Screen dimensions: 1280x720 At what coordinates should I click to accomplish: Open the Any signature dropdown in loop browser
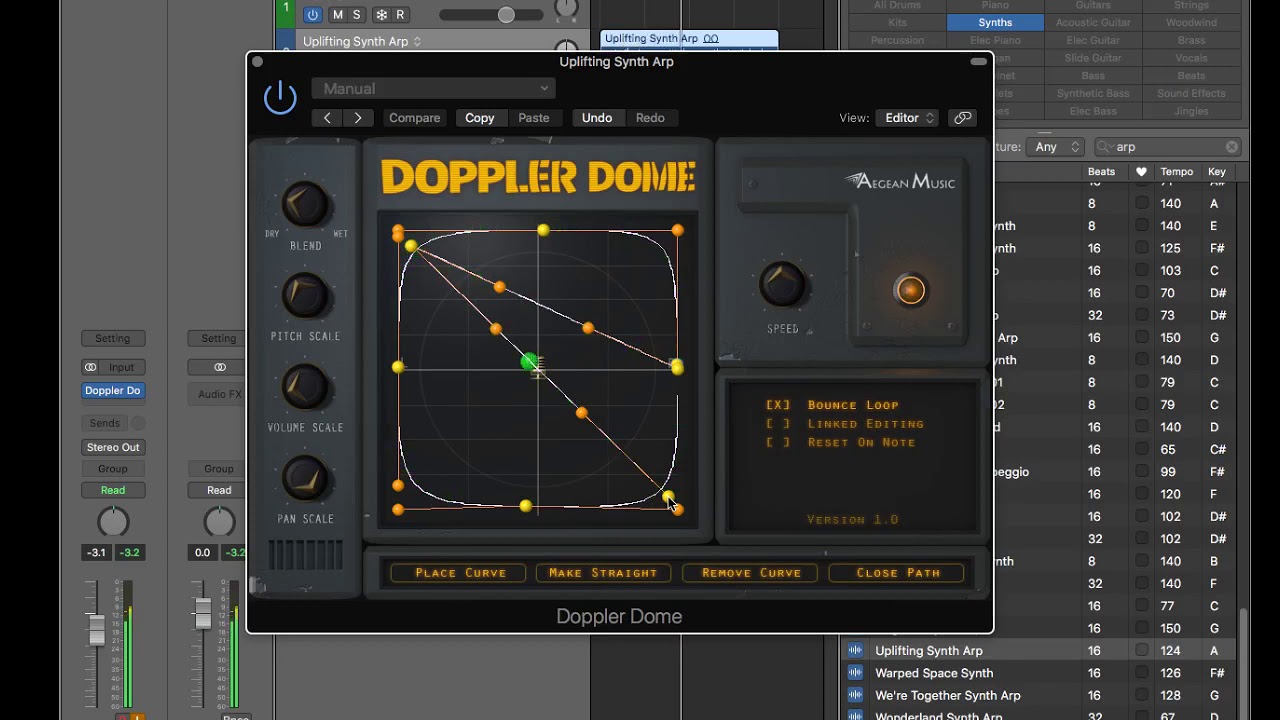tap(1056, 147)
